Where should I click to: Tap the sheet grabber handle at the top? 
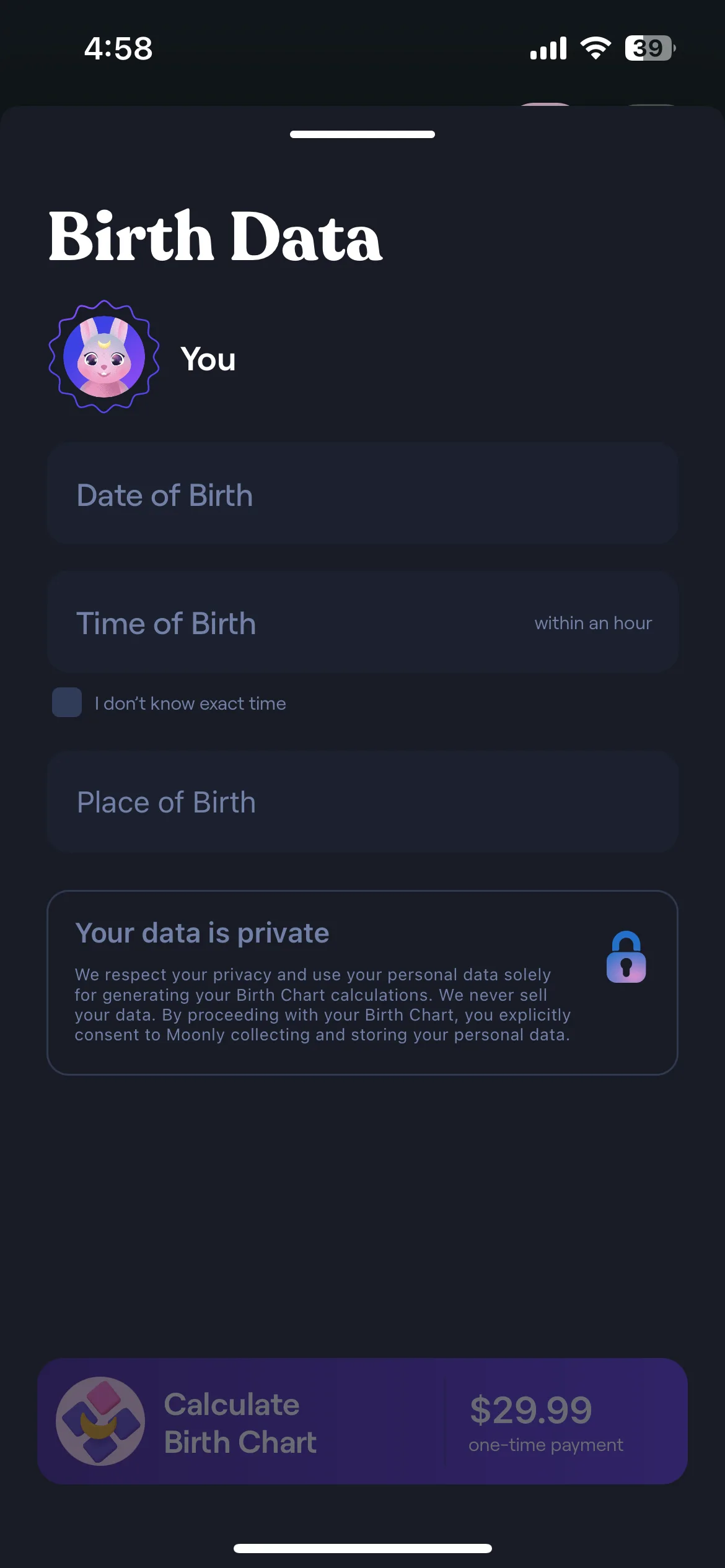(x=362, y=134)
